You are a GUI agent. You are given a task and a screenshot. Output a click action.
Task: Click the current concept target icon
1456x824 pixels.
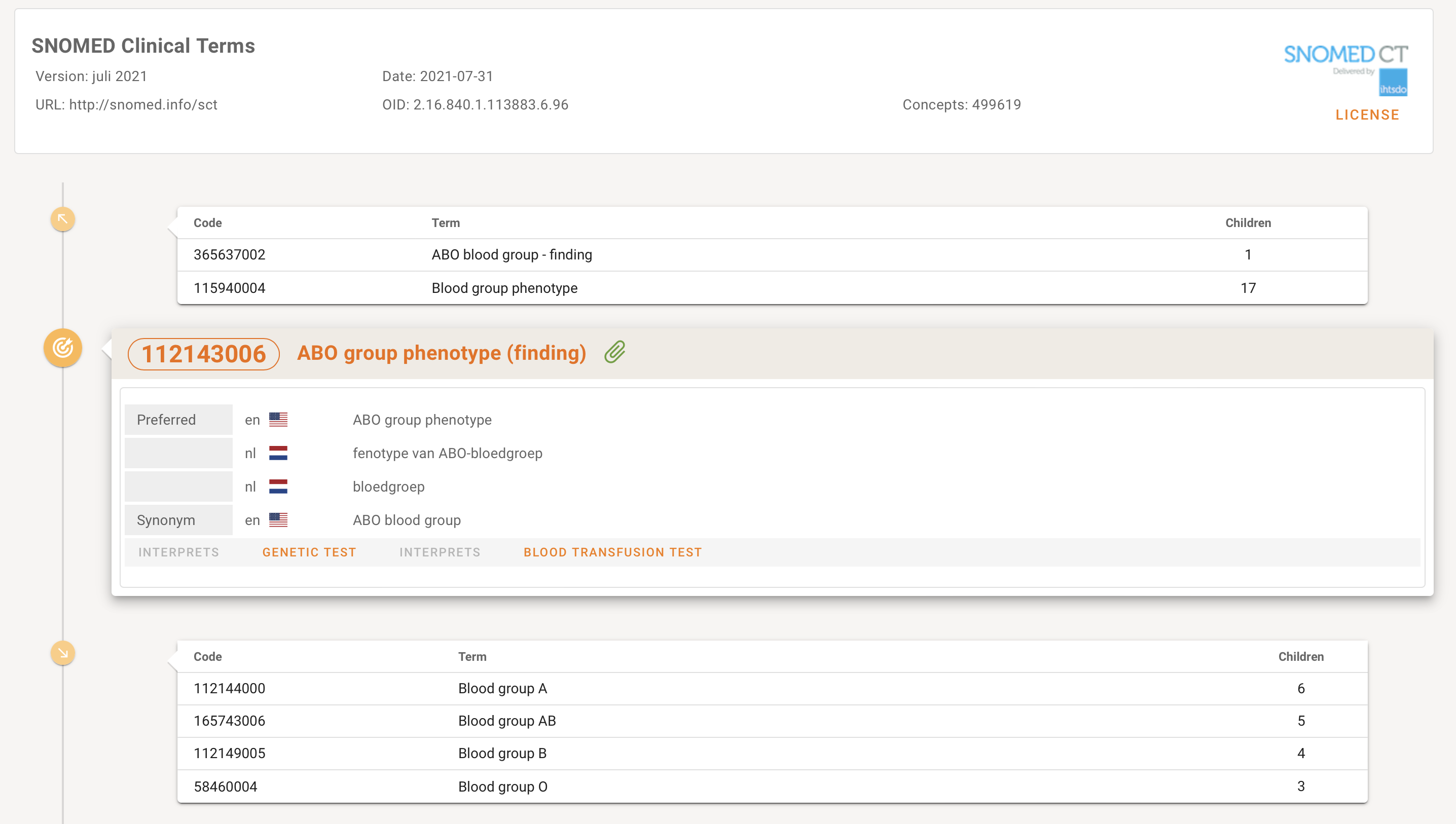click(63, 348)
